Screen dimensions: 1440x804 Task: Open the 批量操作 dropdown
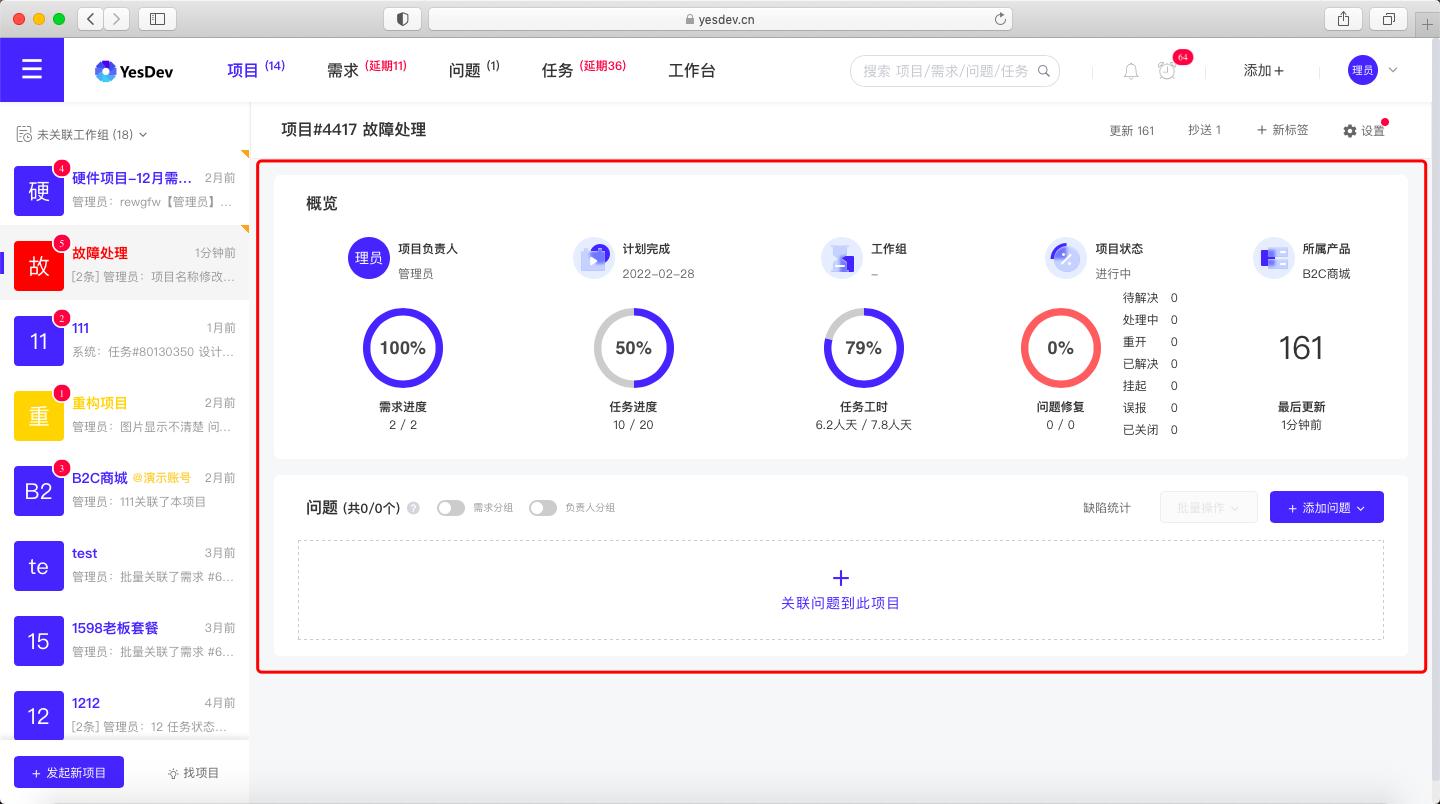pos(1208,507)
